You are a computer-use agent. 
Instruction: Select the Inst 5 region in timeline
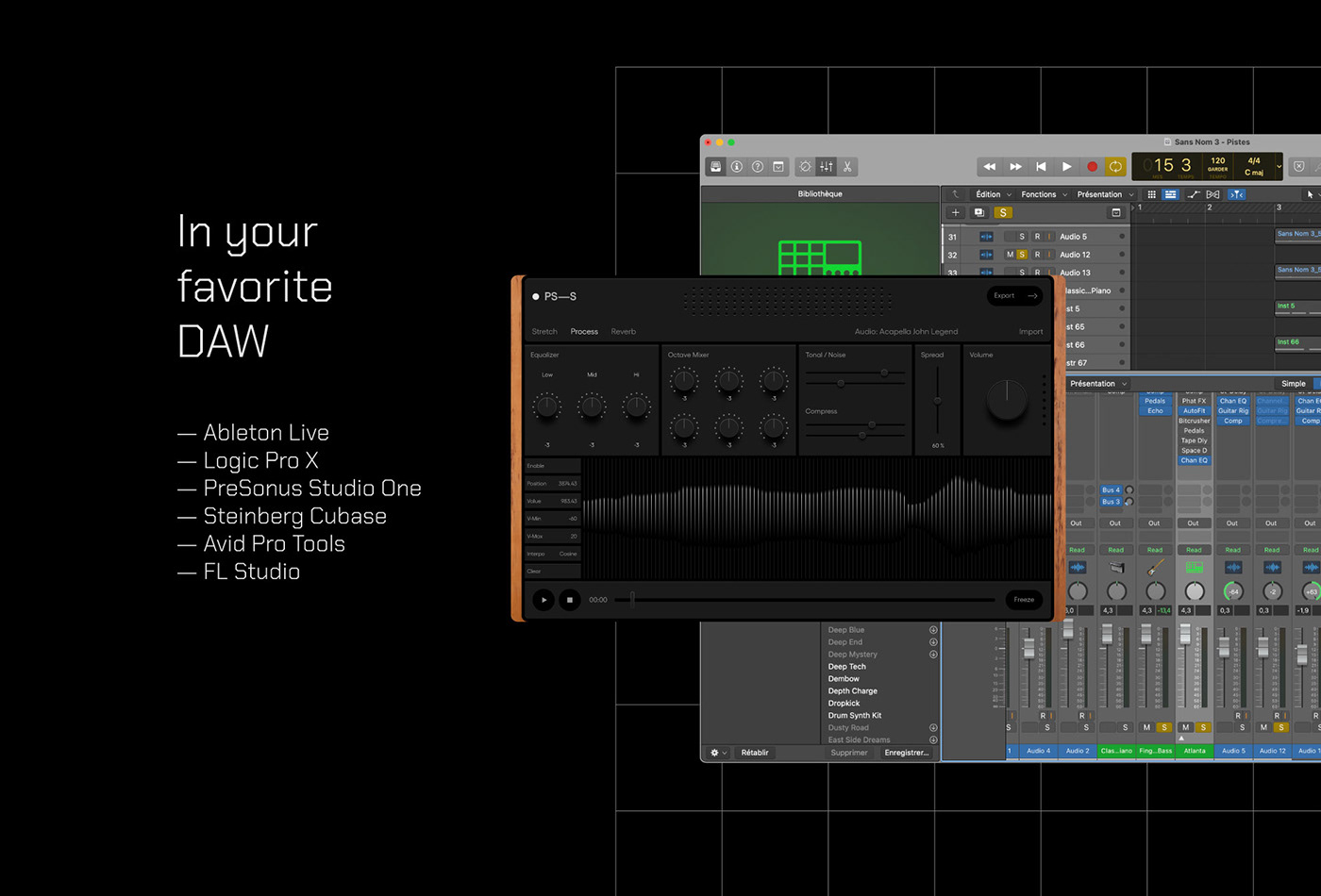(1298, 307)
